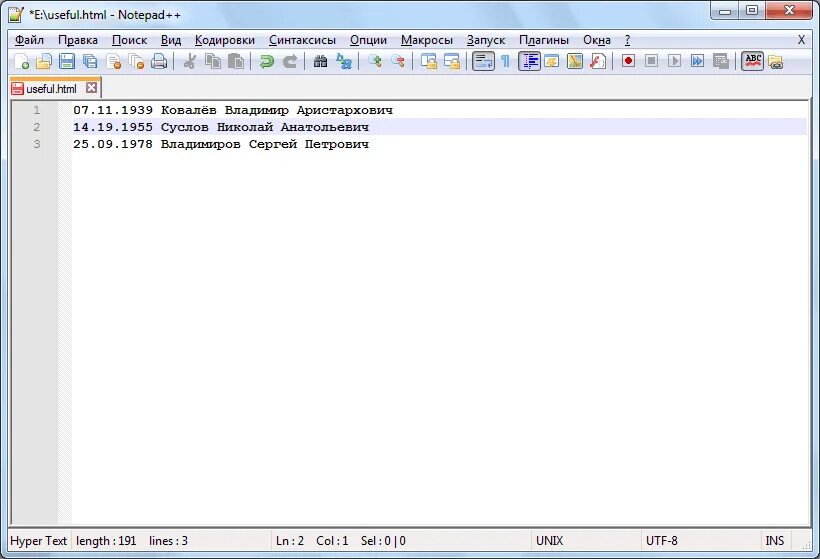Open the Поиск menu
The width and height of the screenshot is (820, 559).
(129, 40)
